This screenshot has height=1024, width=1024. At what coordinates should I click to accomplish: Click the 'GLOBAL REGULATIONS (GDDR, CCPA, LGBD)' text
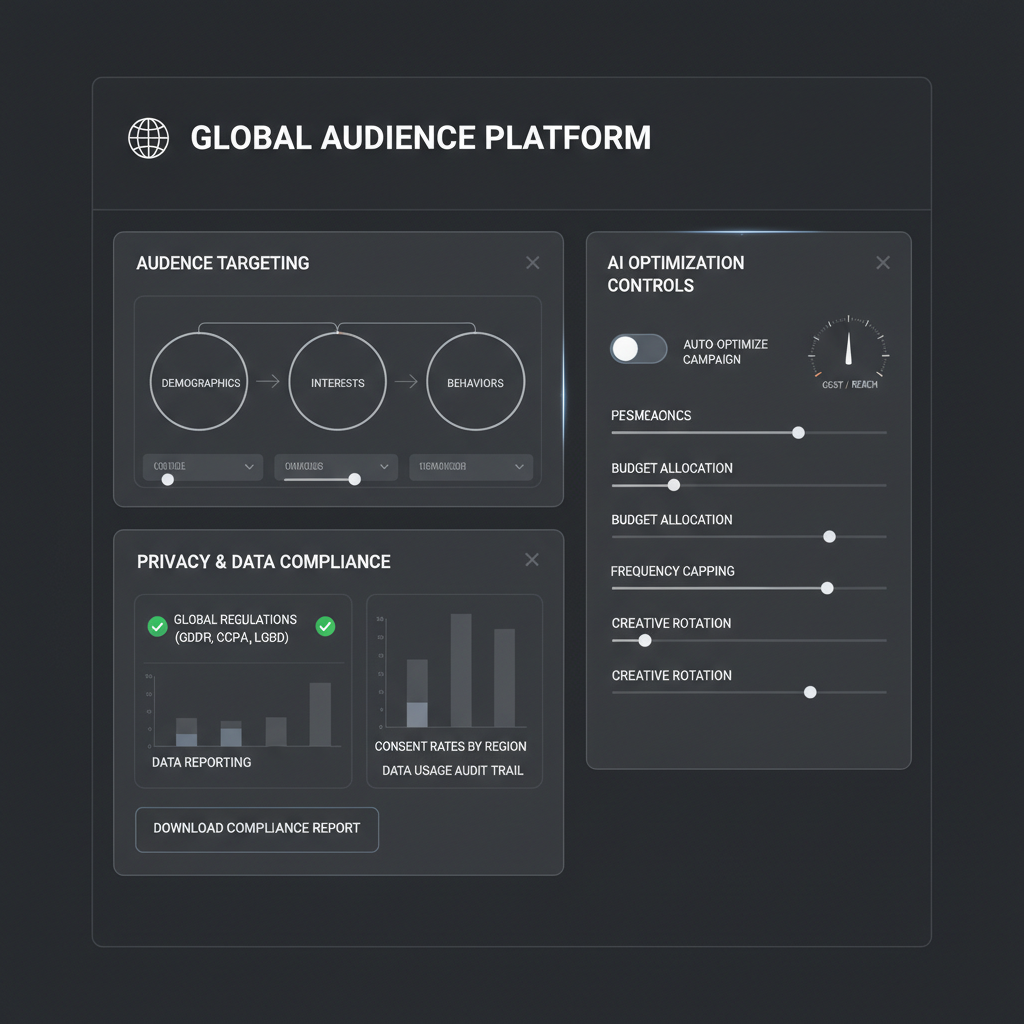pyautogui.click(x=235, y=628)
